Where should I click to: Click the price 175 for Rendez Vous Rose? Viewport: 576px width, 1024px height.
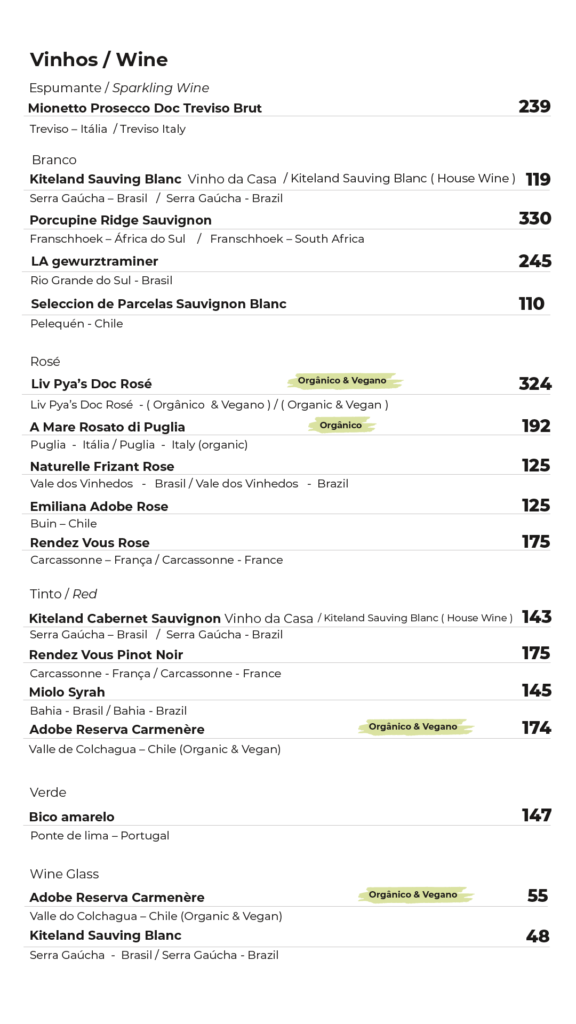click(x=536, y=542)
